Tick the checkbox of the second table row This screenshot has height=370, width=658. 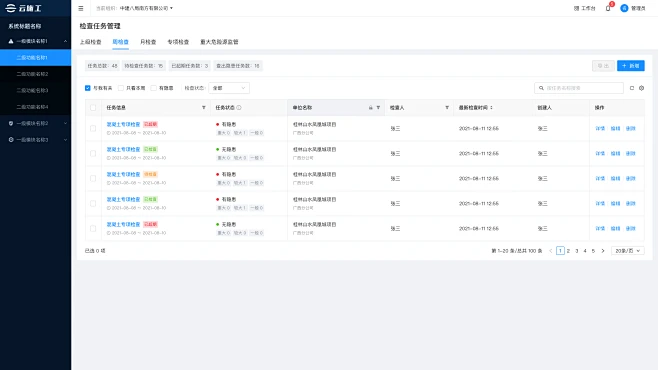point(93,154)
